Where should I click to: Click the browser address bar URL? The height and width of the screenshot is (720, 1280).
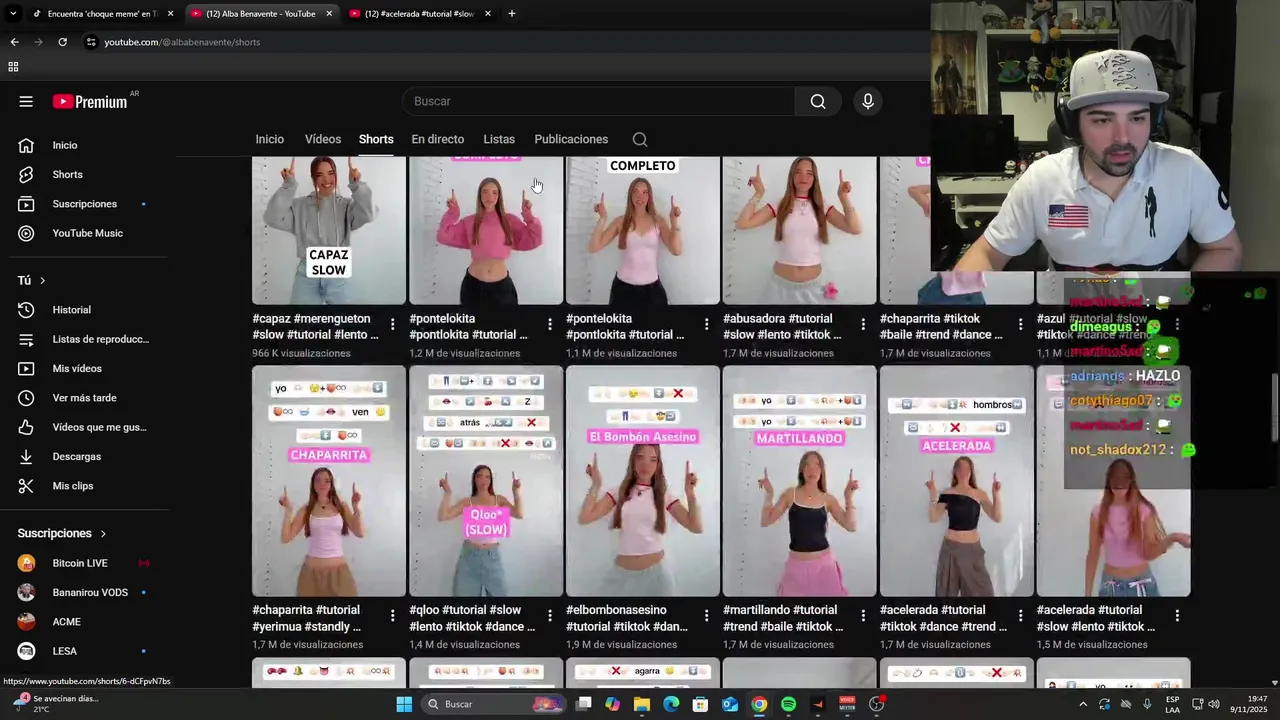[x=182, y=42]
